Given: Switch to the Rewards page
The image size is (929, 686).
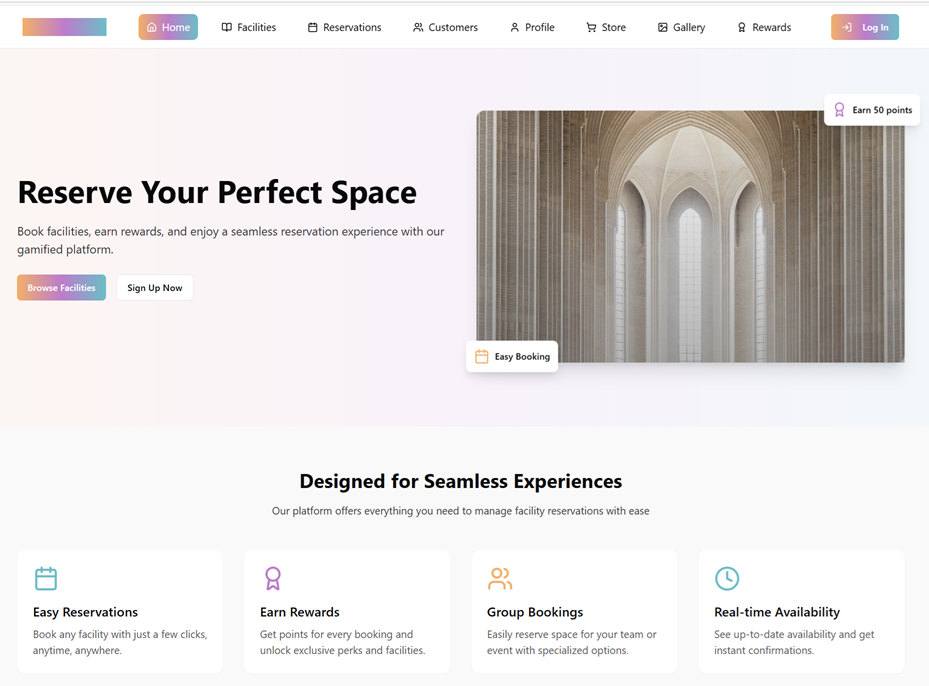Looking at the screenshot, I should click(764, 27).
